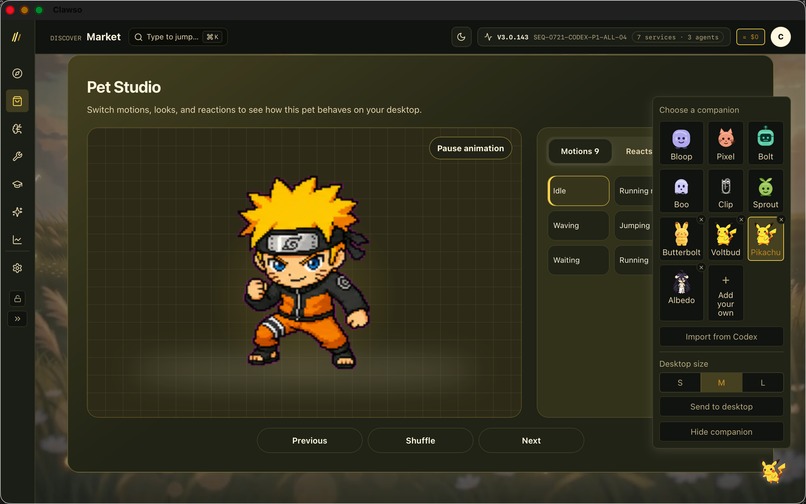Select the Waving motion
806x504 pixels.
click(578, 225)
